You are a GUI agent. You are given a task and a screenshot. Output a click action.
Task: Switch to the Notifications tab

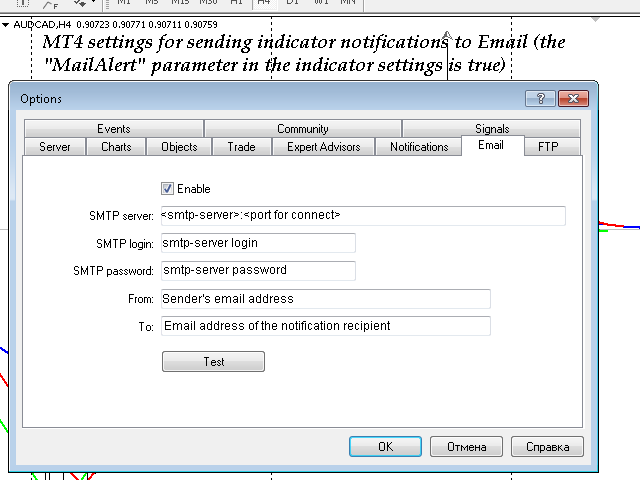pyautogui.click(x=419, y=147)
